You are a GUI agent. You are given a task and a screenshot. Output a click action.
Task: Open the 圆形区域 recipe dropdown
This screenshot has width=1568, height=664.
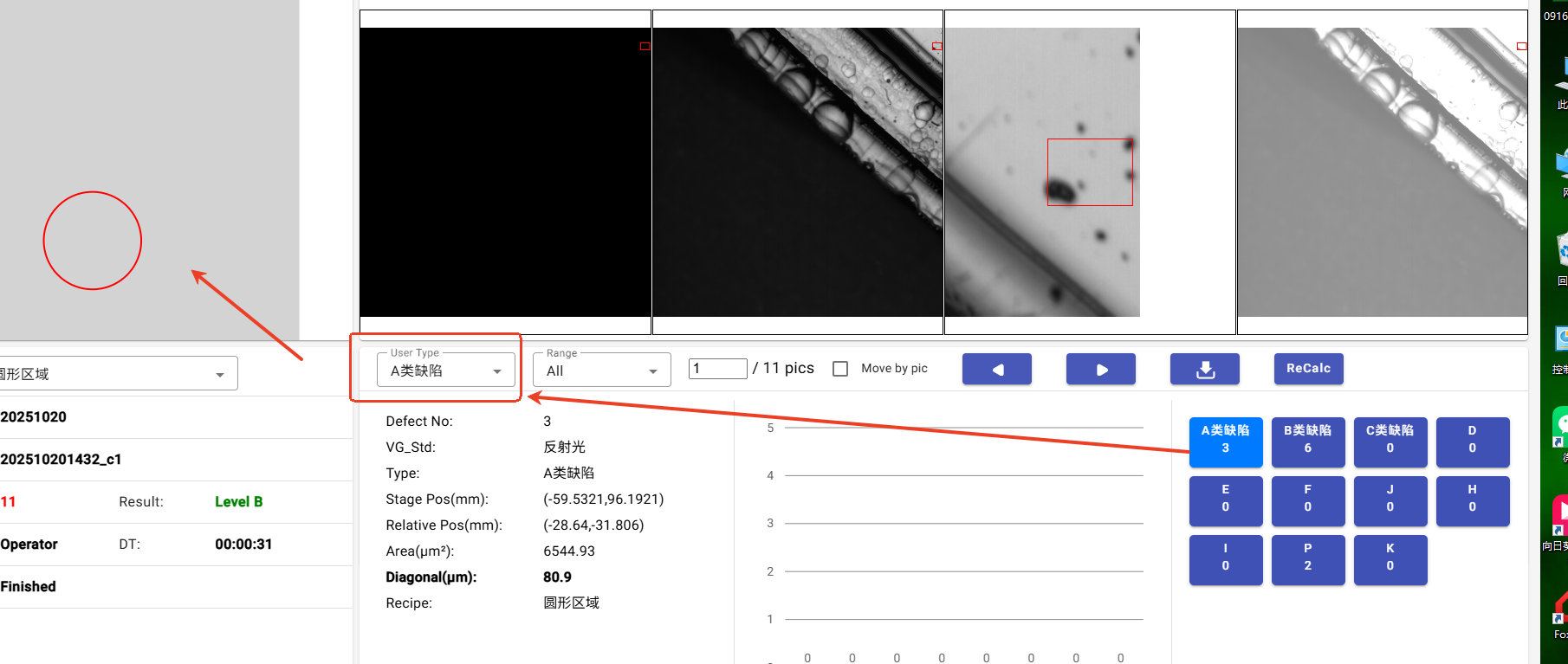pos(117,374)
